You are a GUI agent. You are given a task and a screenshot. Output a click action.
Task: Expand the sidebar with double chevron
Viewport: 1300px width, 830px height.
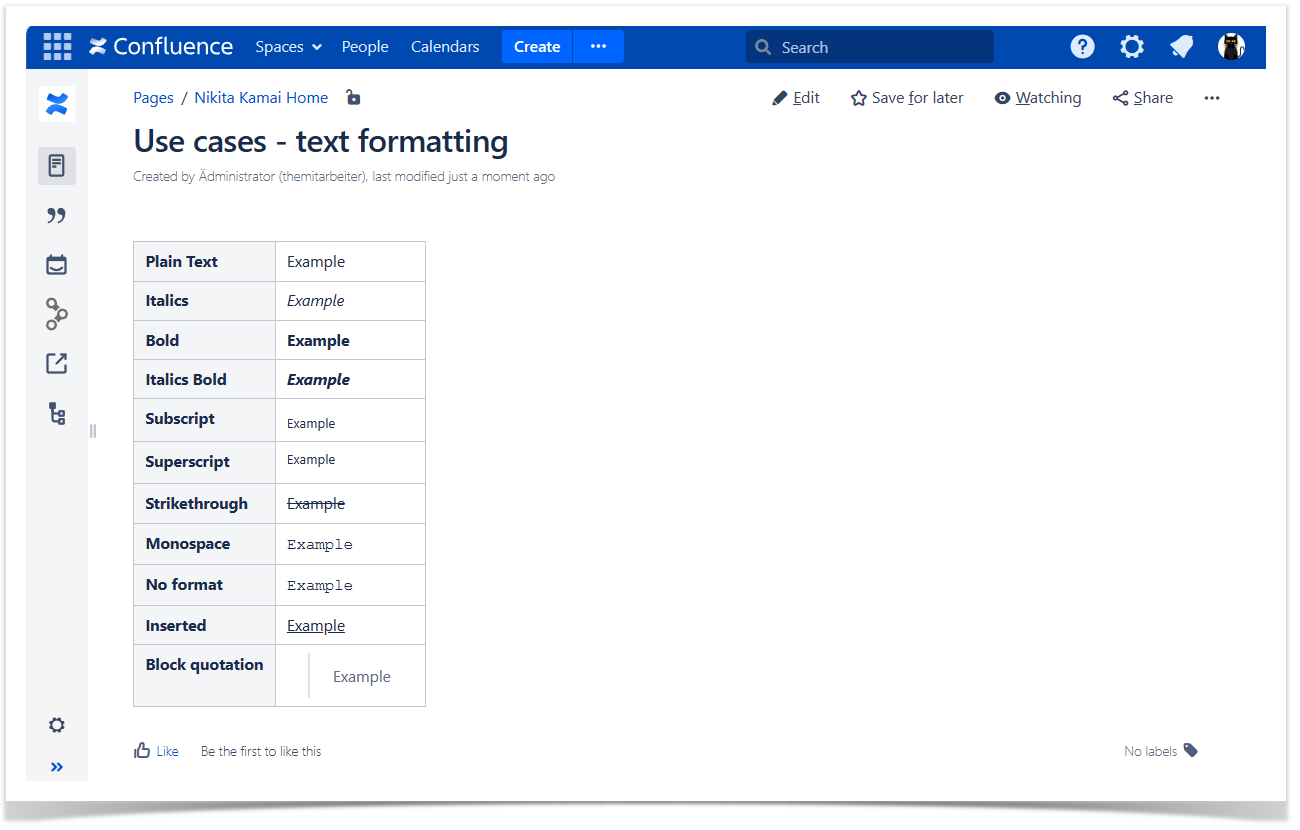[x=57, y=767]
